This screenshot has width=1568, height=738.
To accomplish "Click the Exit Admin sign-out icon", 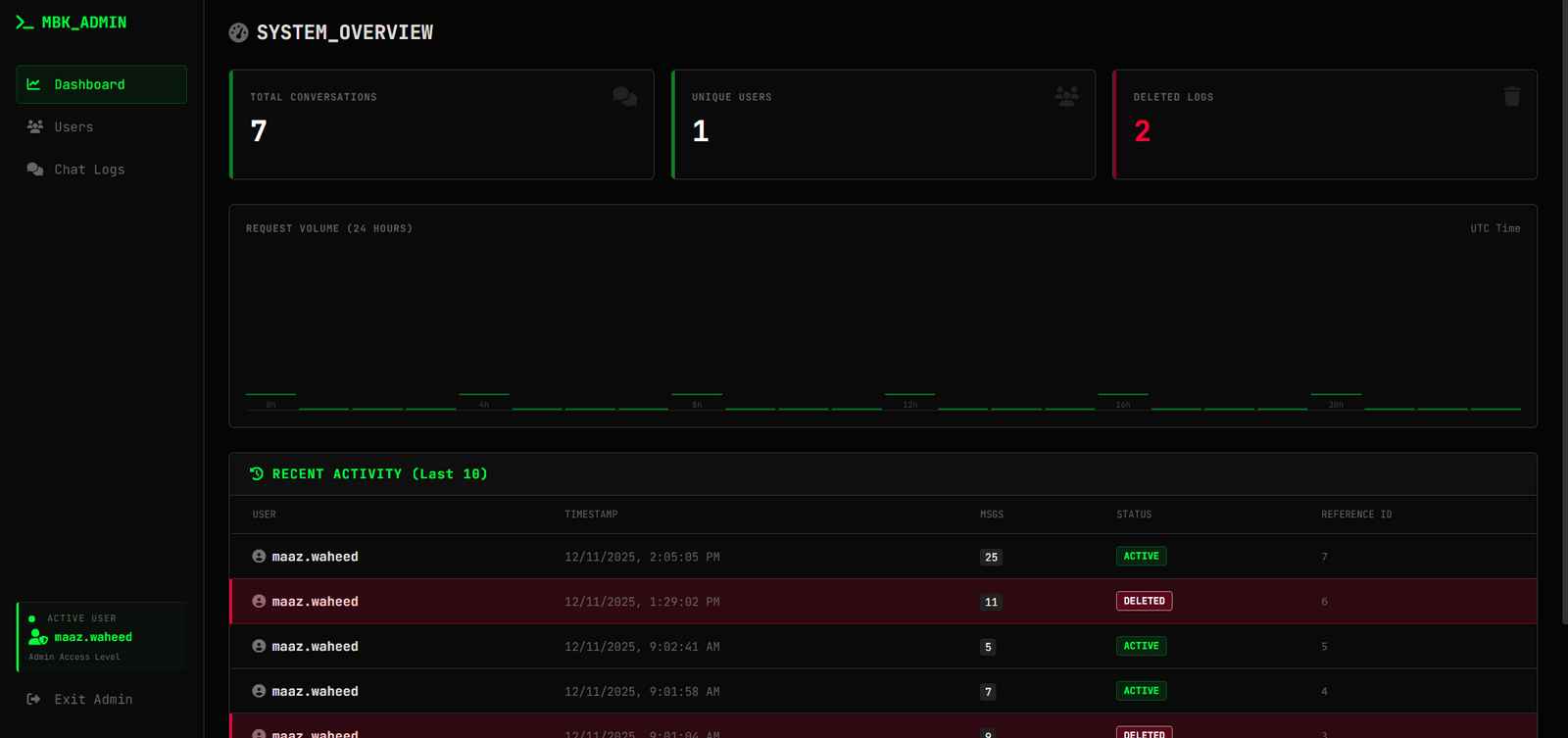I will click(x=33, y=699).
